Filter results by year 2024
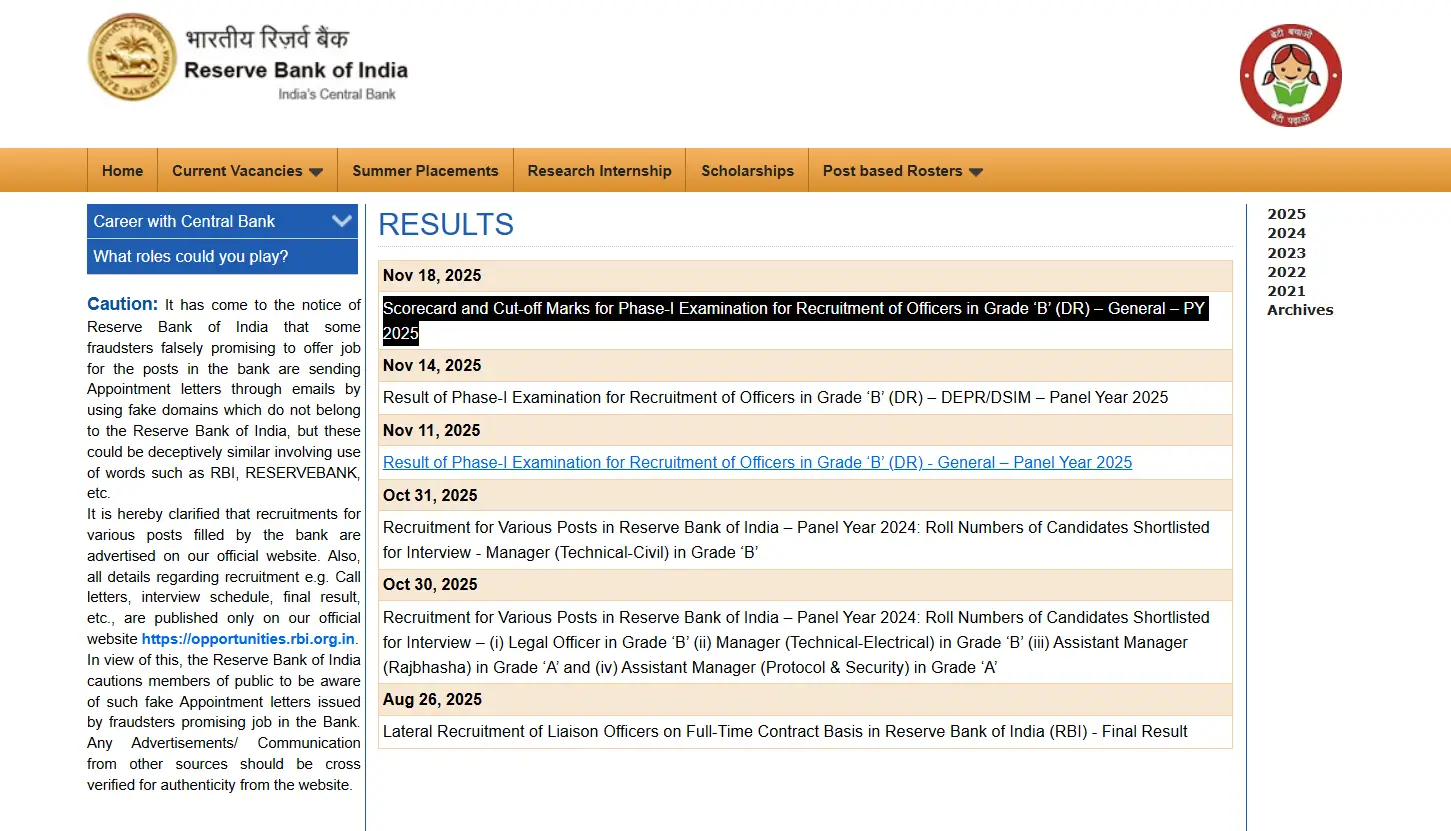The image size is (1451, 831). [x=1286, y=233]
